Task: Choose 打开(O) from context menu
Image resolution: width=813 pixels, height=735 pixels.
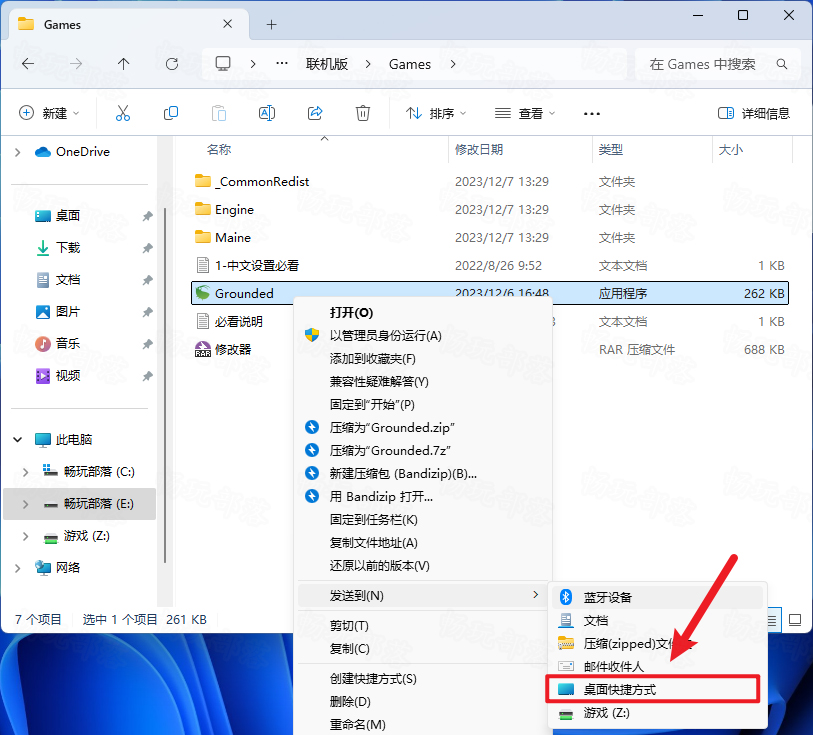Action: (x=423, y=313)
